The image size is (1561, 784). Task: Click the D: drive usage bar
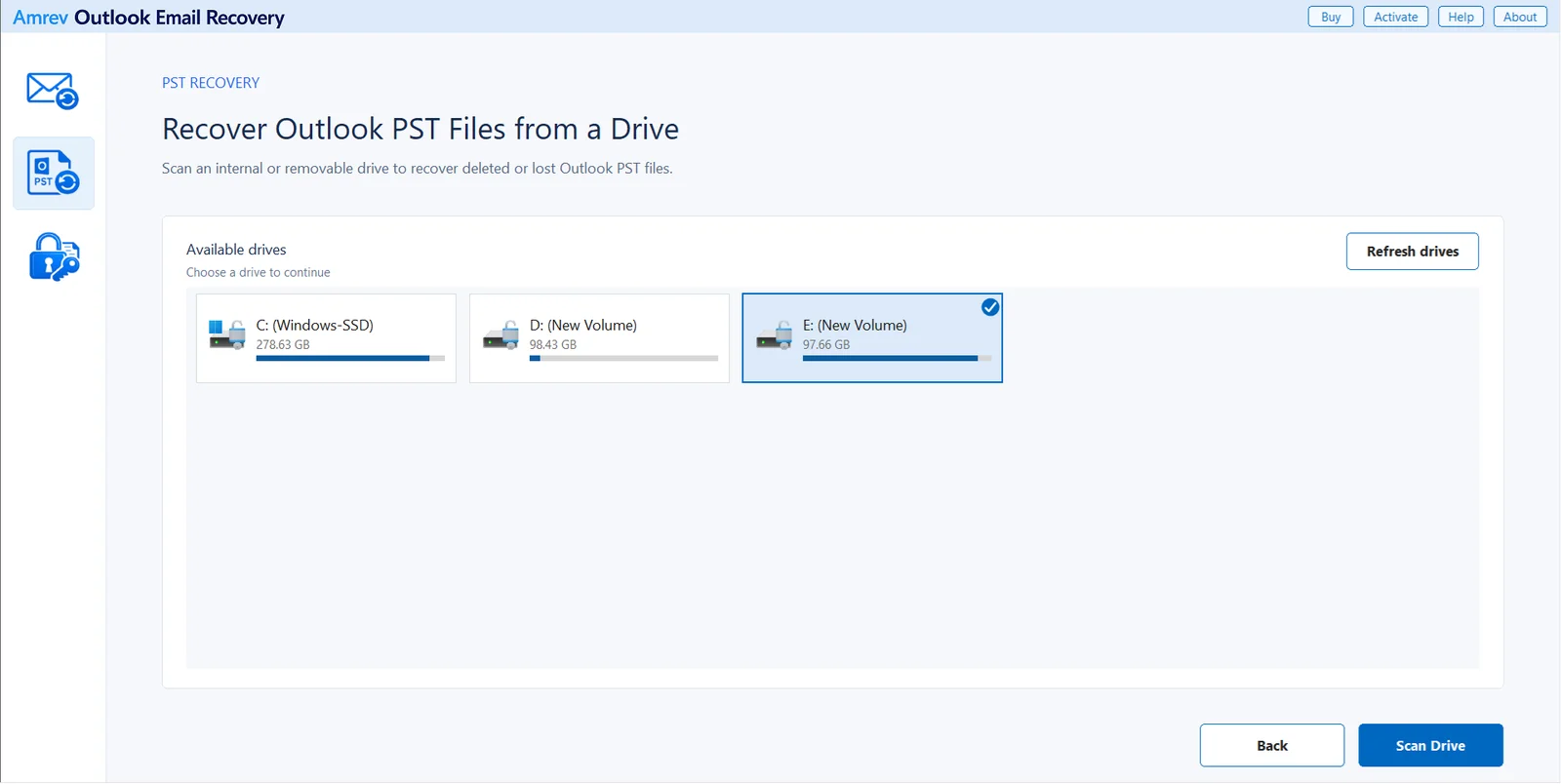[623, 359]
